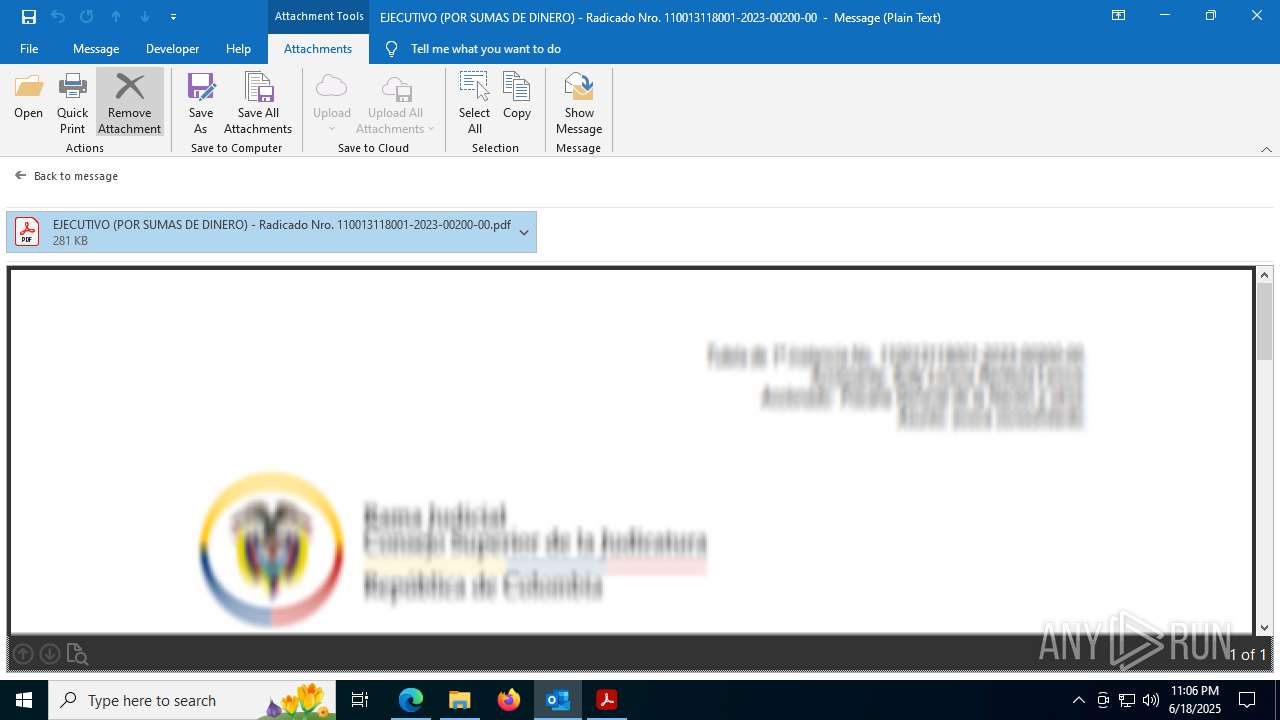
Task: Switch to the Message tab
Action: tap(96, 49)
